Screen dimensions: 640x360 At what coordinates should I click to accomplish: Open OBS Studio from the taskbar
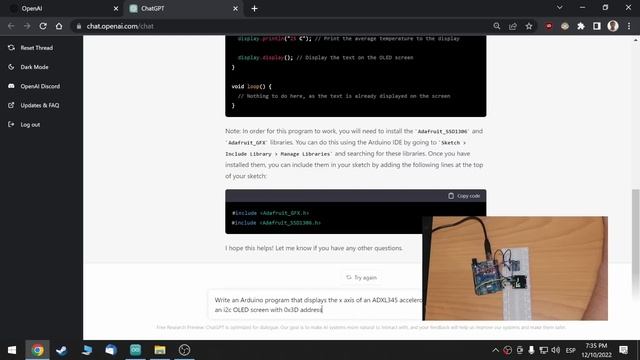coord(184,350)
